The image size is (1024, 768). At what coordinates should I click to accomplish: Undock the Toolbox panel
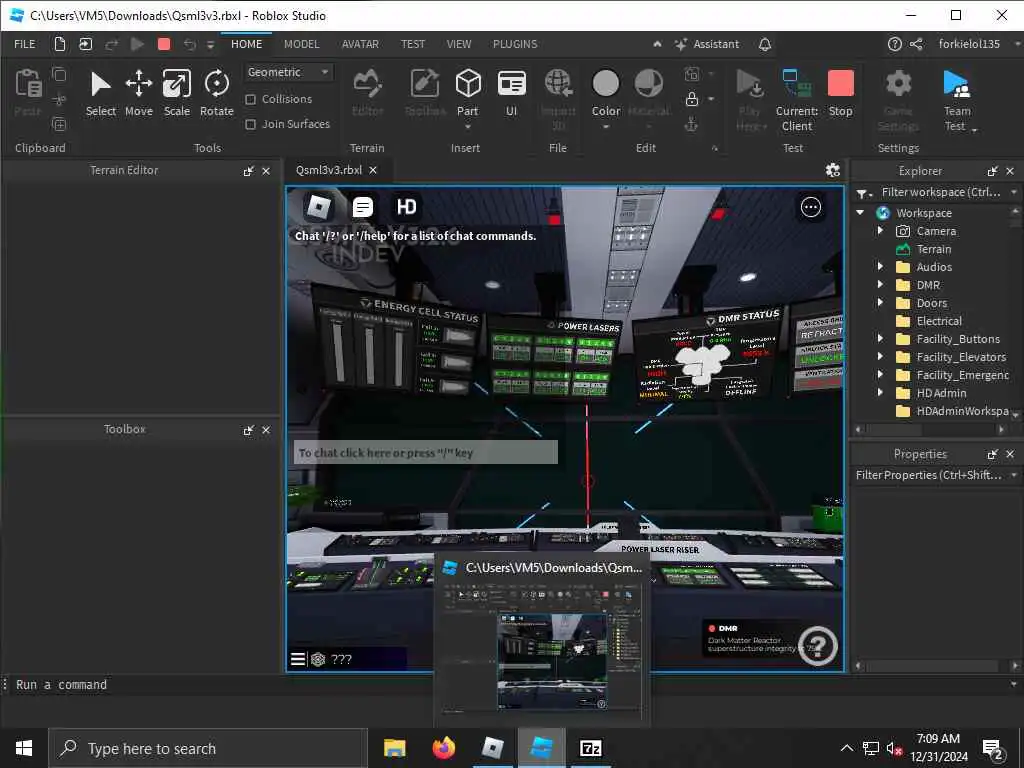249,430
